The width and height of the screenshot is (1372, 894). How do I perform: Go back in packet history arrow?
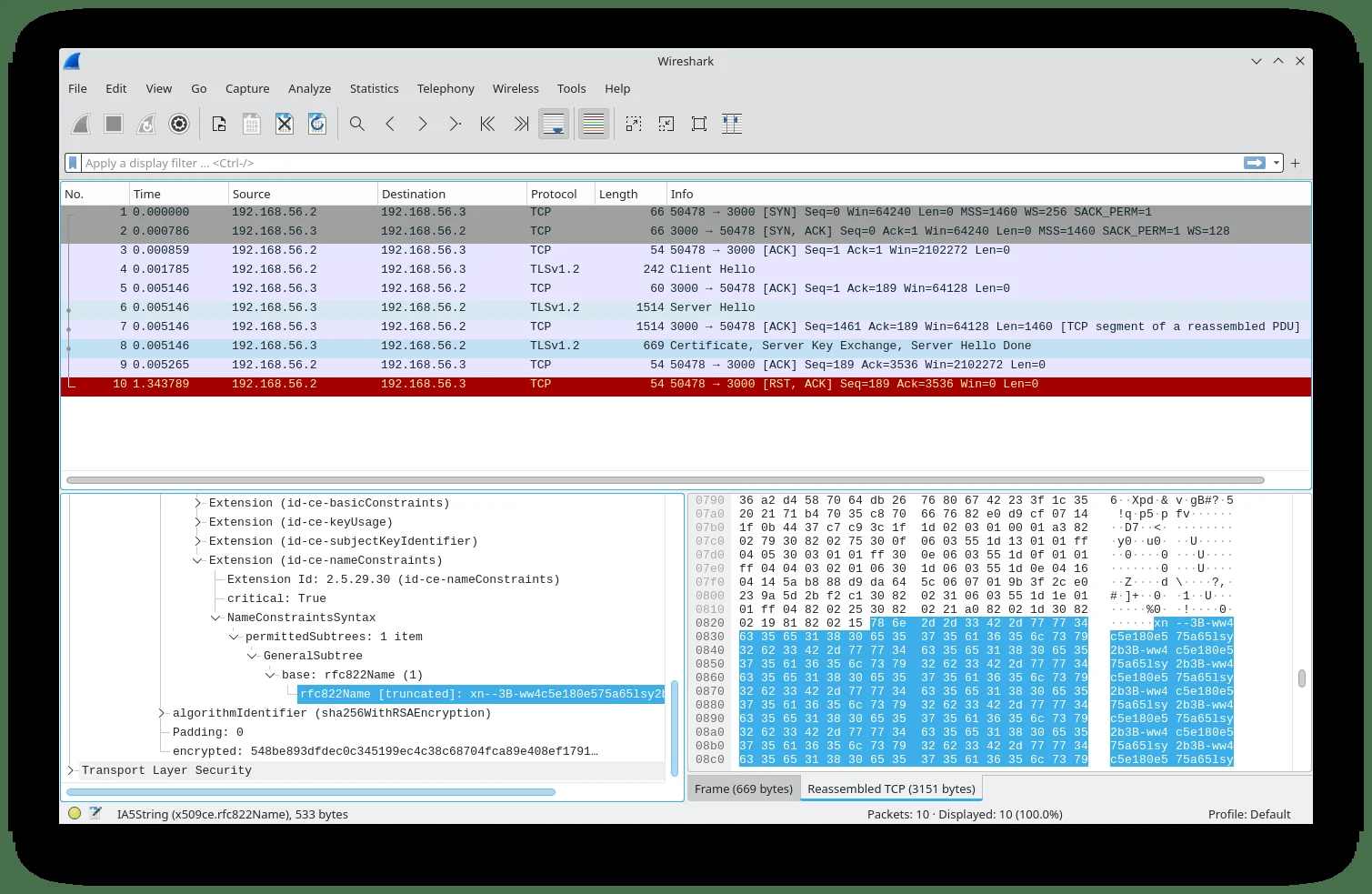(x=390, y=124)
